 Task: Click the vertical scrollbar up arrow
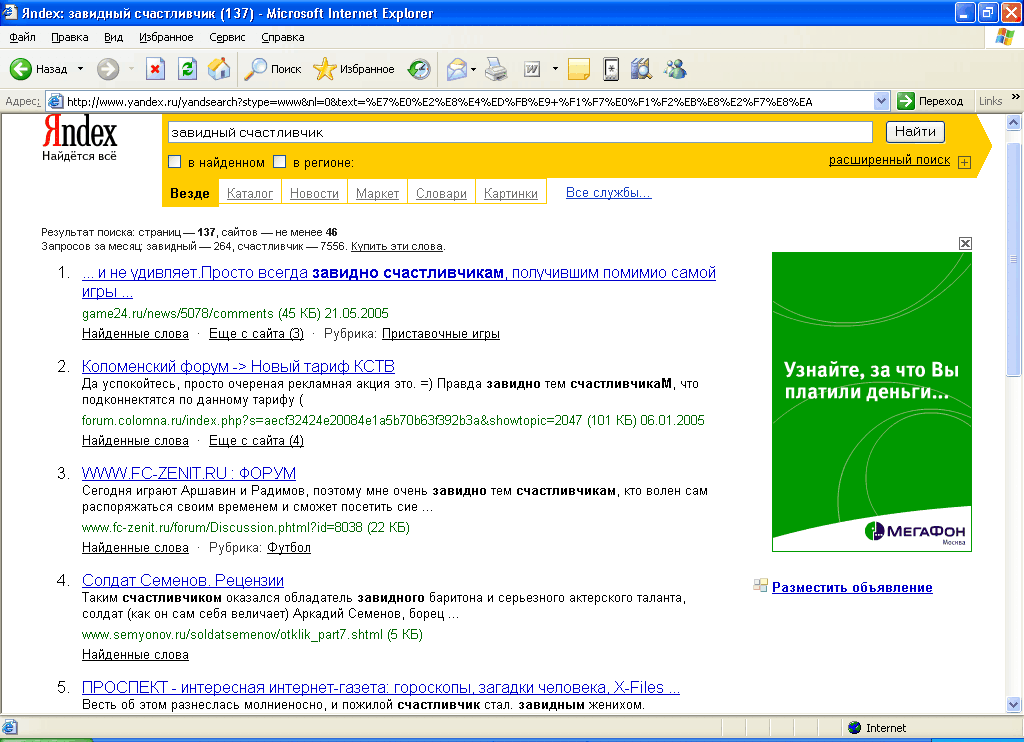coord(1014,122)
